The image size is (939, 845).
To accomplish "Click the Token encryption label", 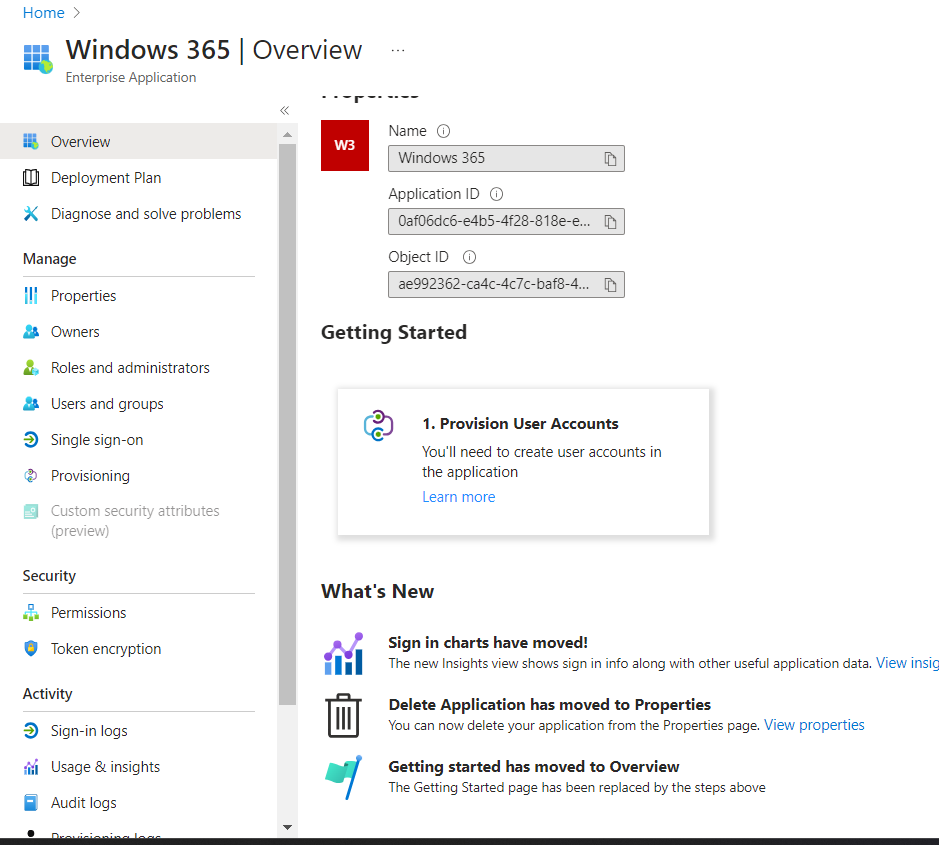I will [x=106, y=649].
